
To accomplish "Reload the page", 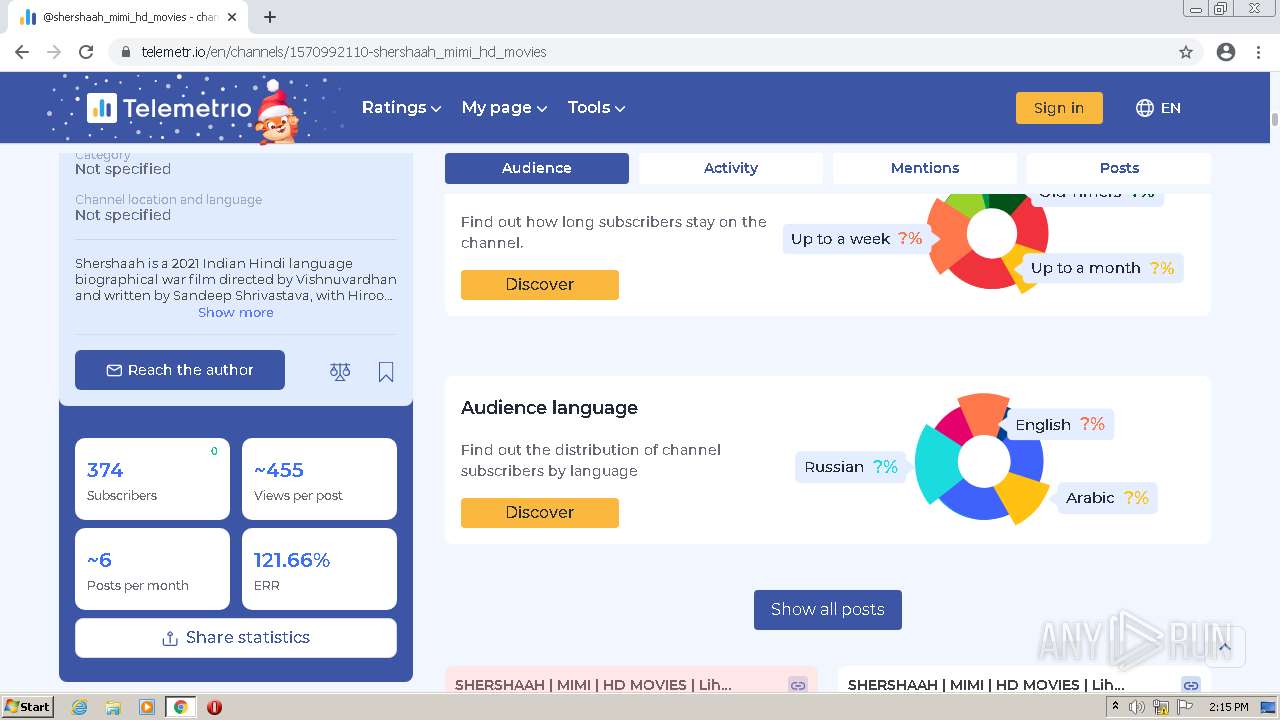I will tap(86, 52).
